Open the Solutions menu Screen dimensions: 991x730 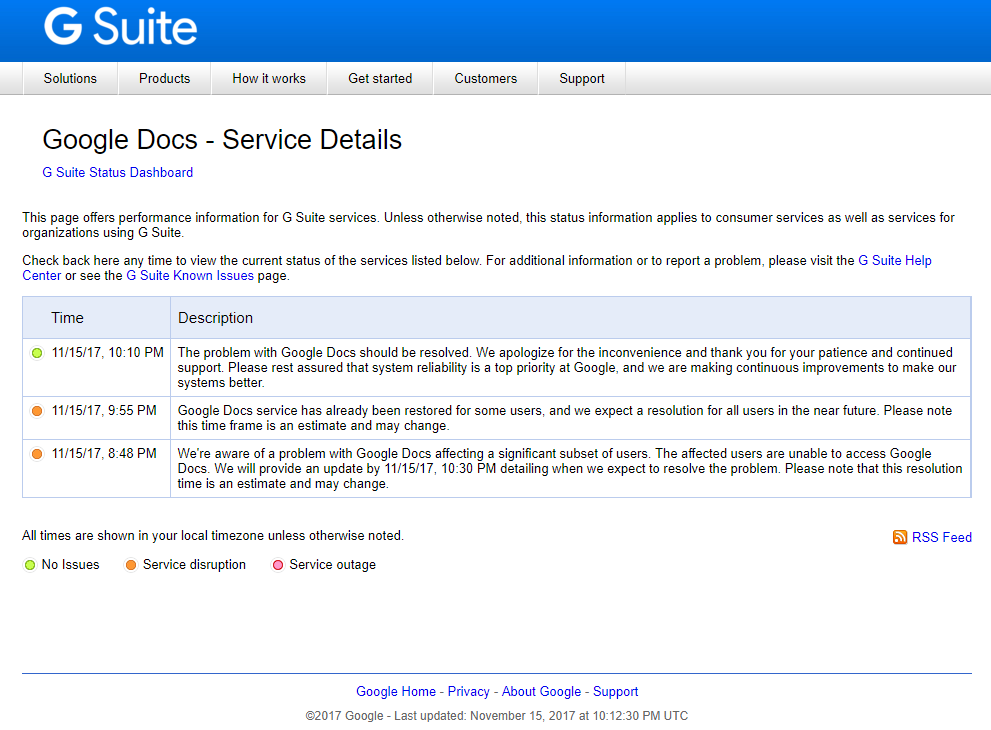pos(70,78)
